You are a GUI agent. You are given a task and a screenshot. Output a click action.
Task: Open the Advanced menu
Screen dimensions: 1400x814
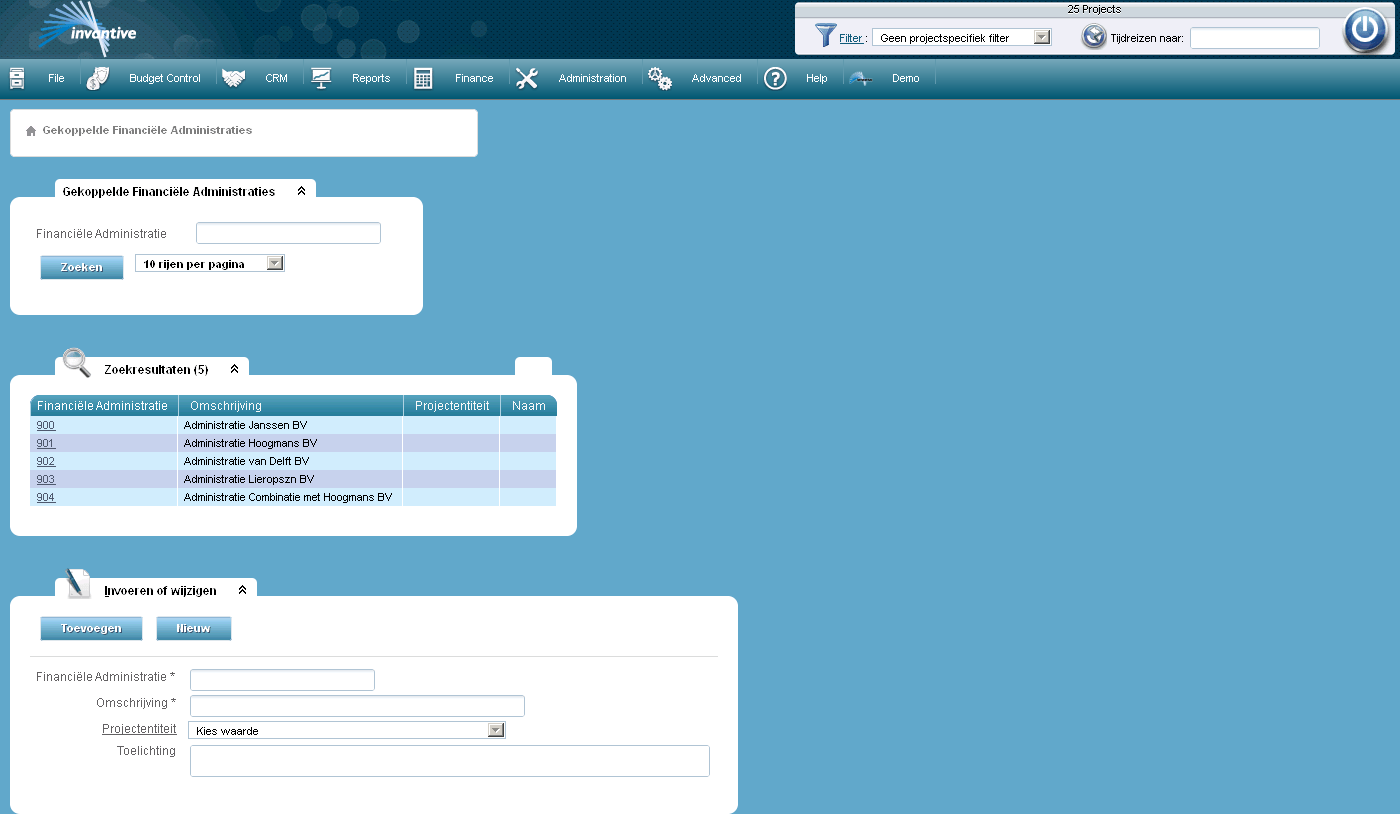[x=717, y=78]
